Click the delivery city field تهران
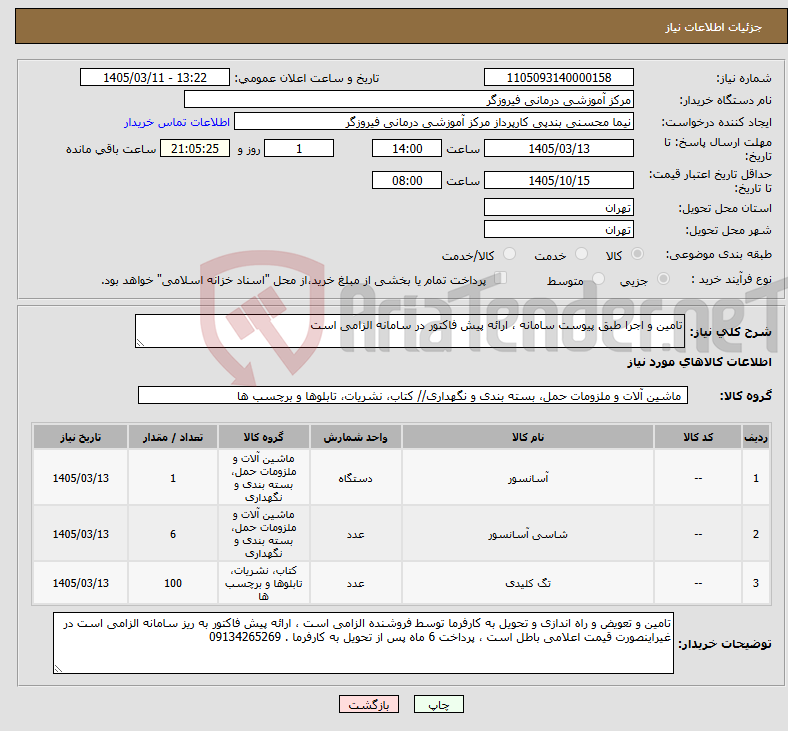This screenshot has height=731, width=788. [559, 230]
